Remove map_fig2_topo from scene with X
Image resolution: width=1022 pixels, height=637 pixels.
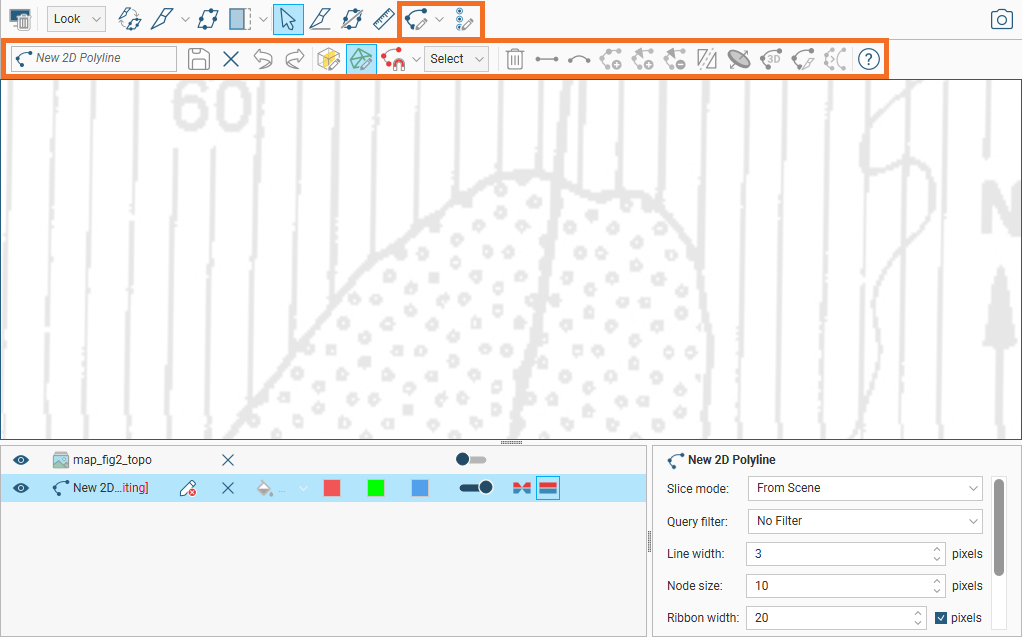[x=228, y=460]
